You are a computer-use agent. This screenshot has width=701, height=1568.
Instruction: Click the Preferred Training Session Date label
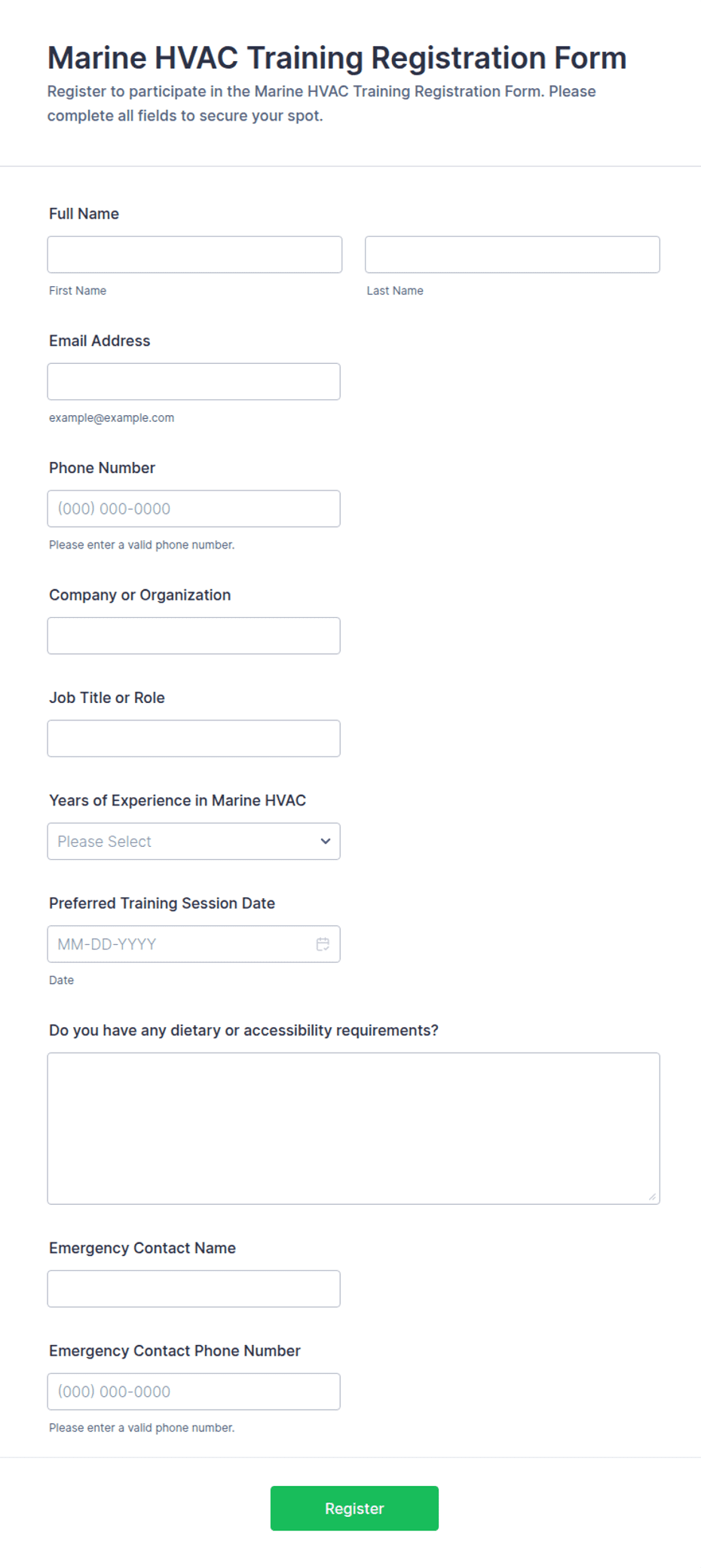162,903
